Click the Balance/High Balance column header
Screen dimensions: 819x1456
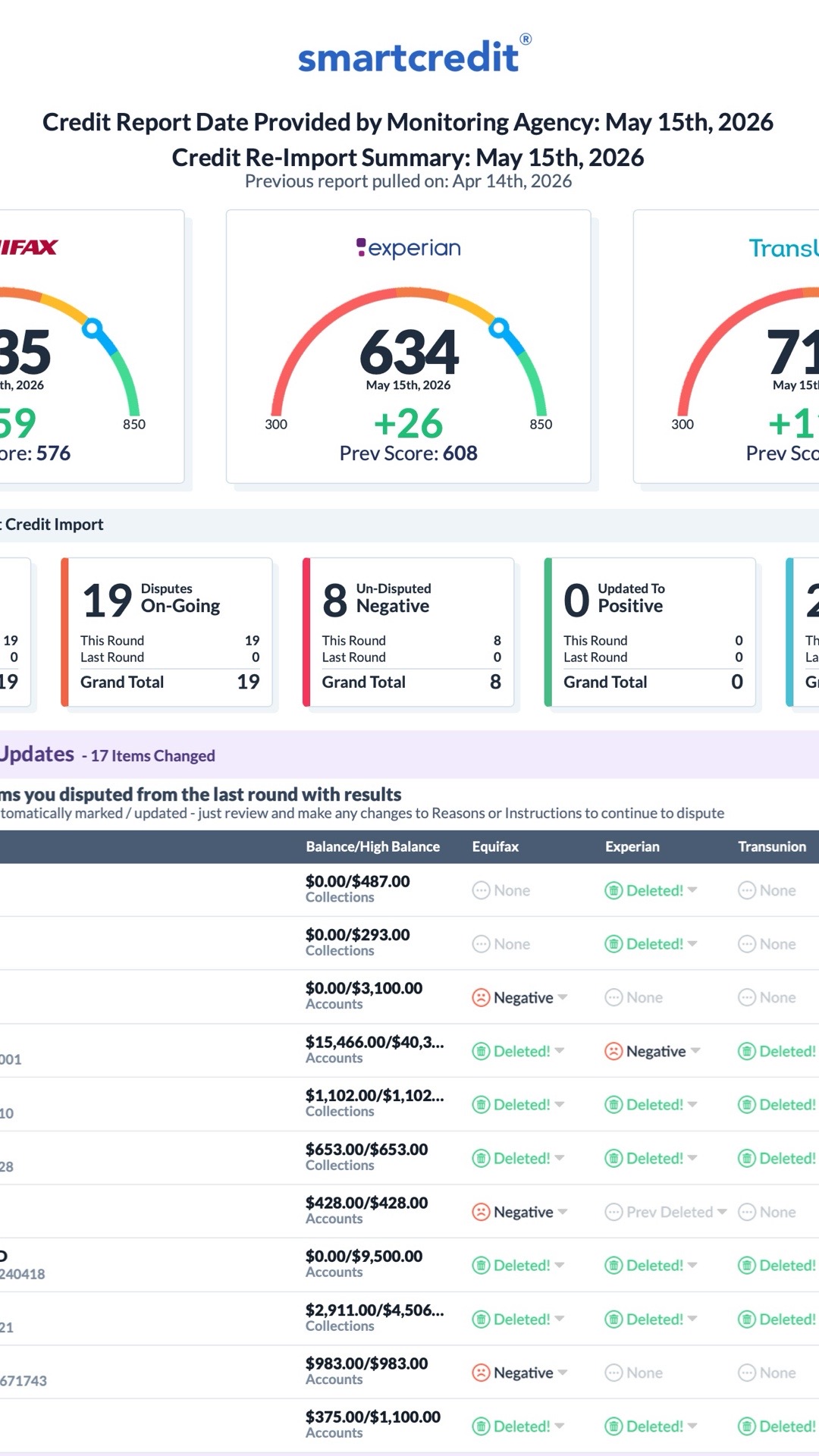(x=372, y=847)
